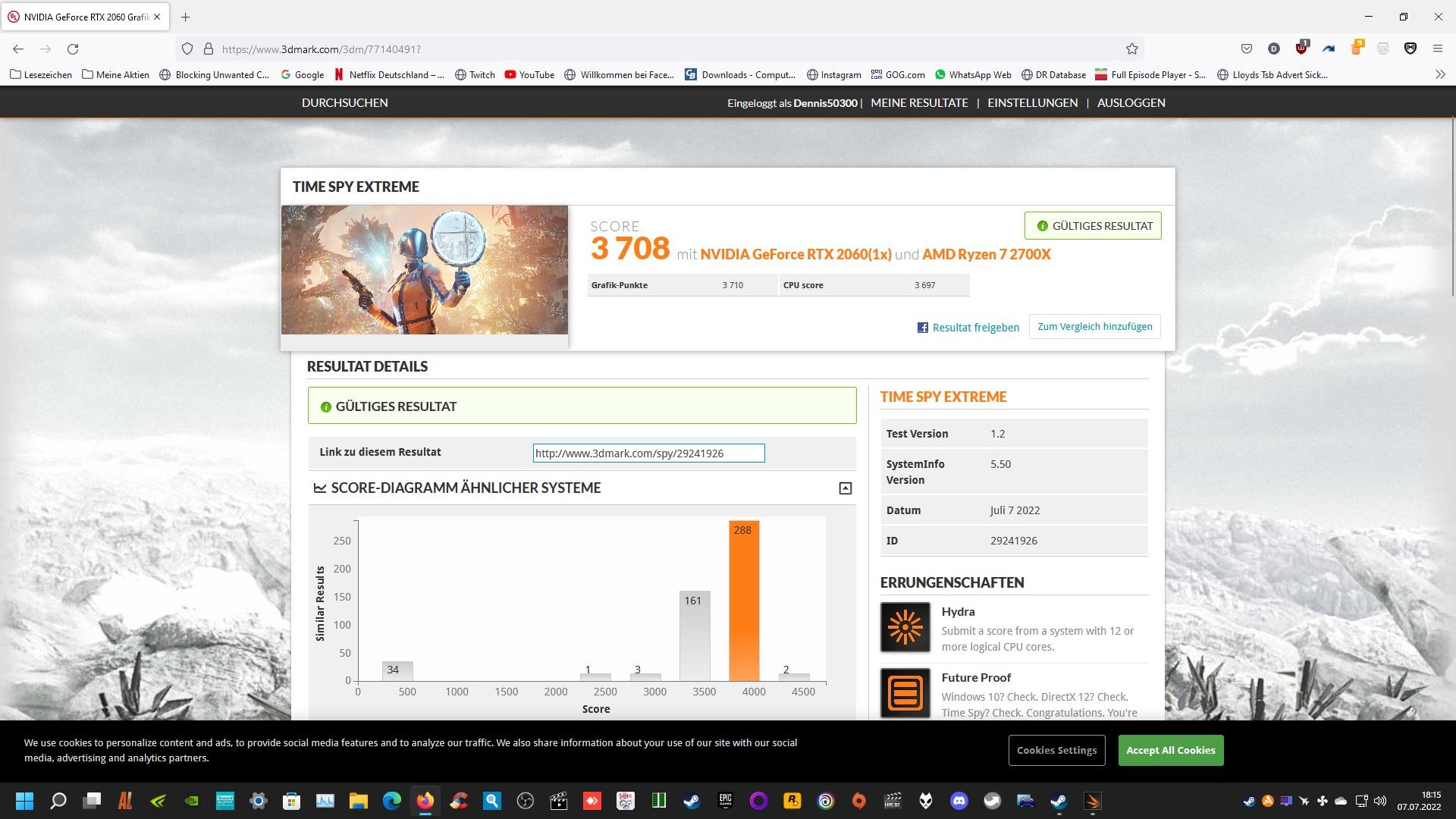1456x819 pixels.
Task: Click the Dennis50300 username
Action: [825, 103]
